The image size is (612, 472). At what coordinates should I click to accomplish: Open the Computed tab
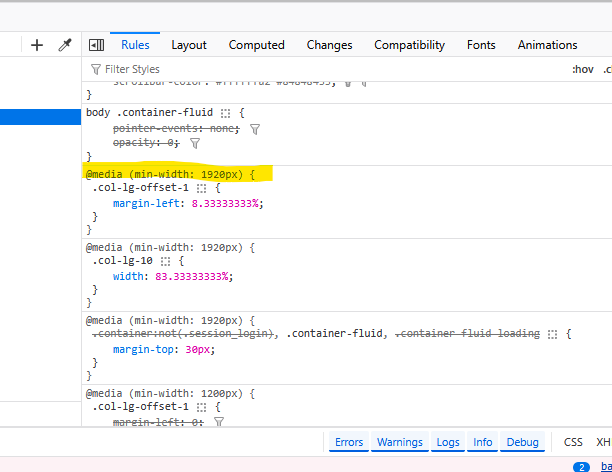(256, 45)
